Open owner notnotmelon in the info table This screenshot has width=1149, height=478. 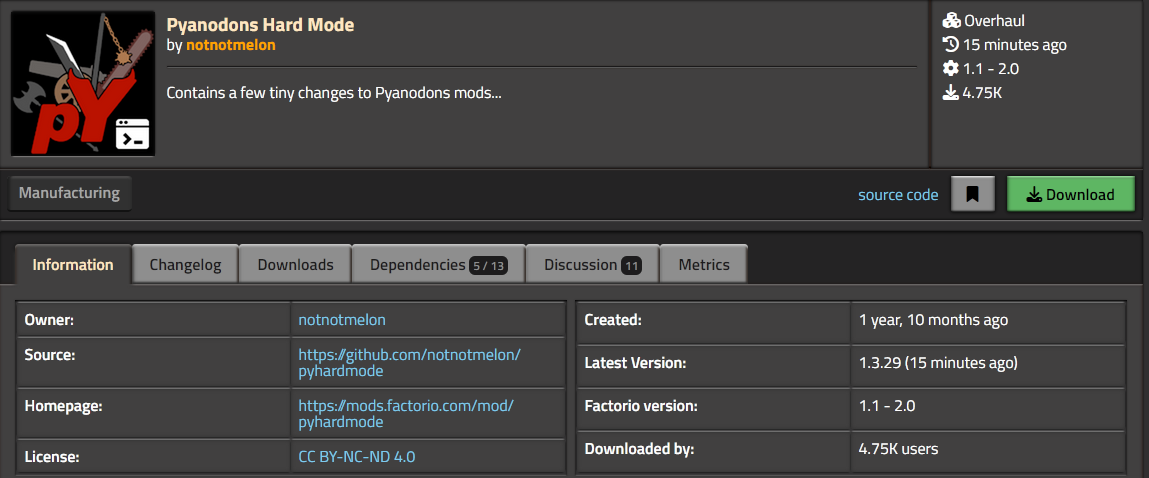pyautogui.click(x=341, y=320)
